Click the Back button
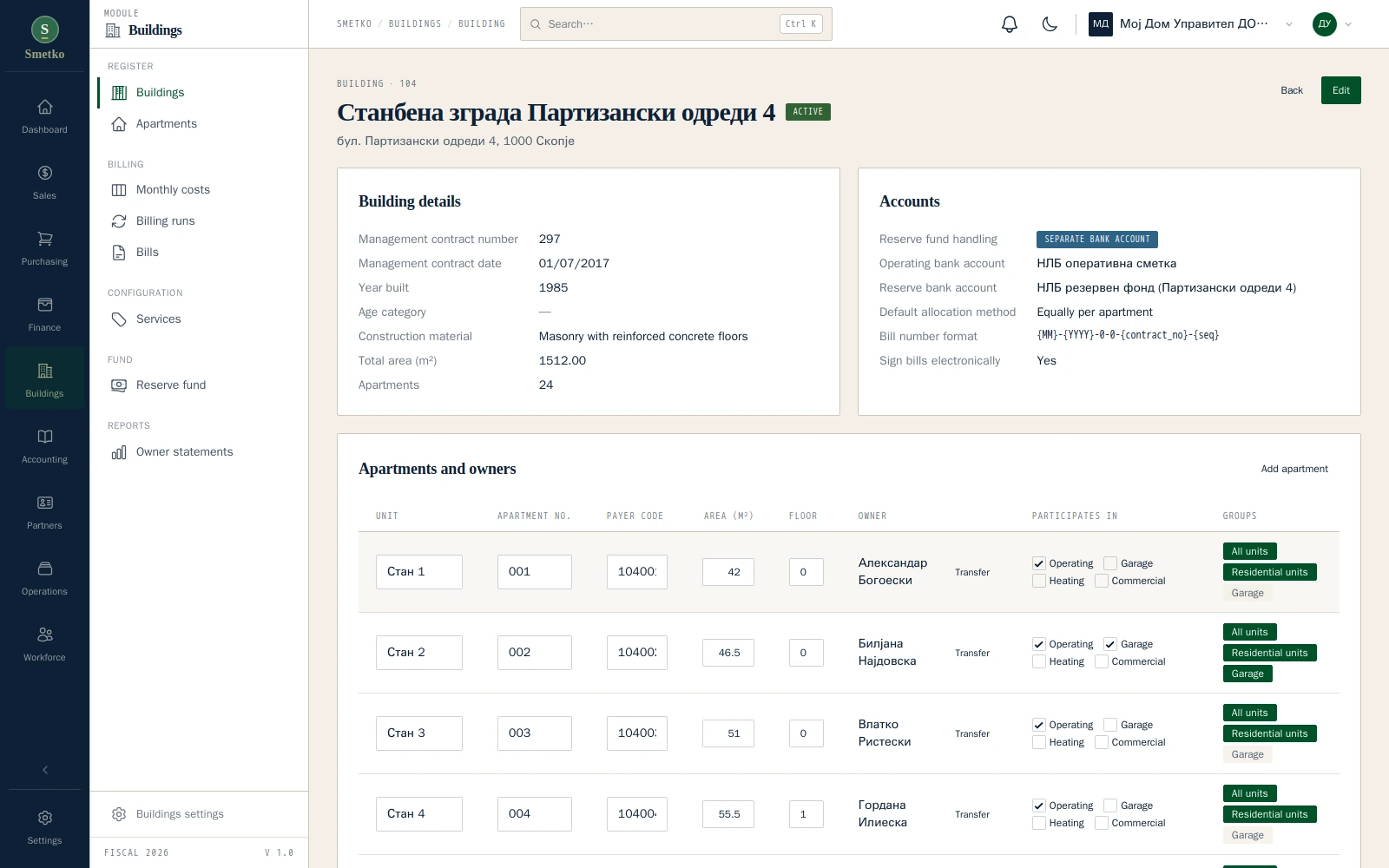Image resolution: width=1389 pixels, height=868 pixels. coord(1292,90)
